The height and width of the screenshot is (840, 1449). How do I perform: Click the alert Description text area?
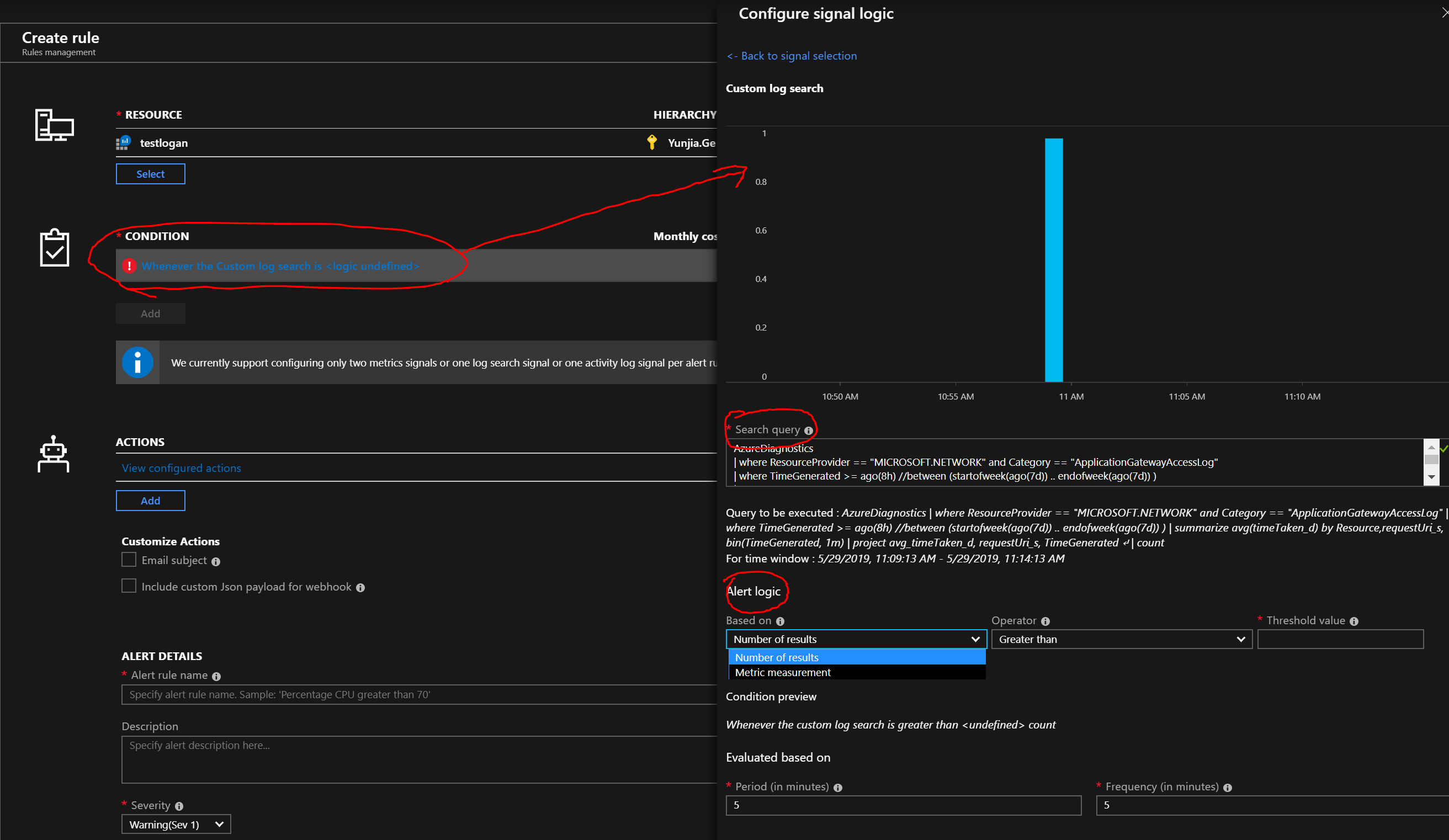tap(419, 759)
